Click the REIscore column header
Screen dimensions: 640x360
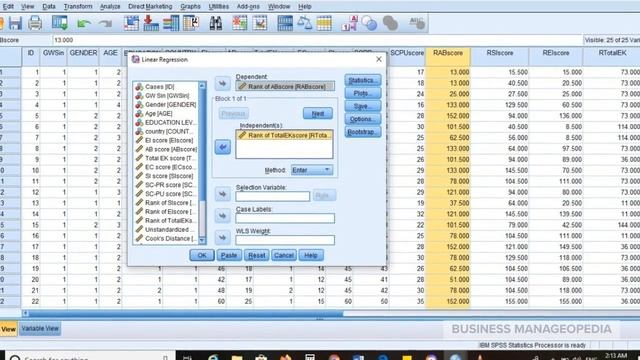tap(556, 57)
